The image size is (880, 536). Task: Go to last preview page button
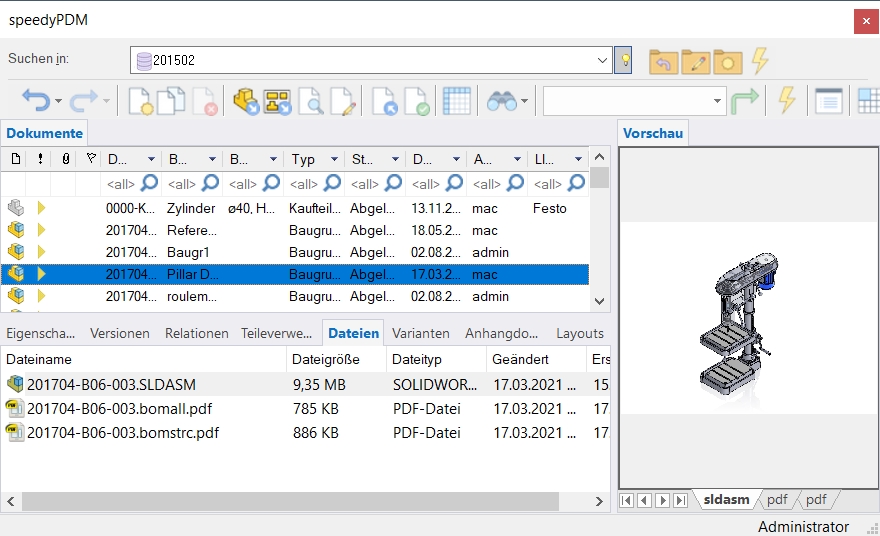(681, 500)
